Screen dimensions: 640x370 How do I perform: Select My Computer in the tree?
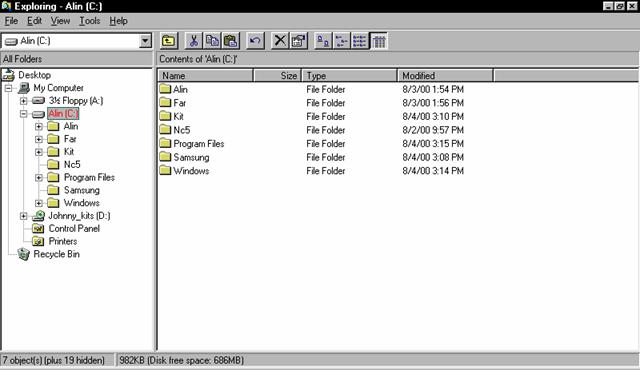(x=58, y=88)
